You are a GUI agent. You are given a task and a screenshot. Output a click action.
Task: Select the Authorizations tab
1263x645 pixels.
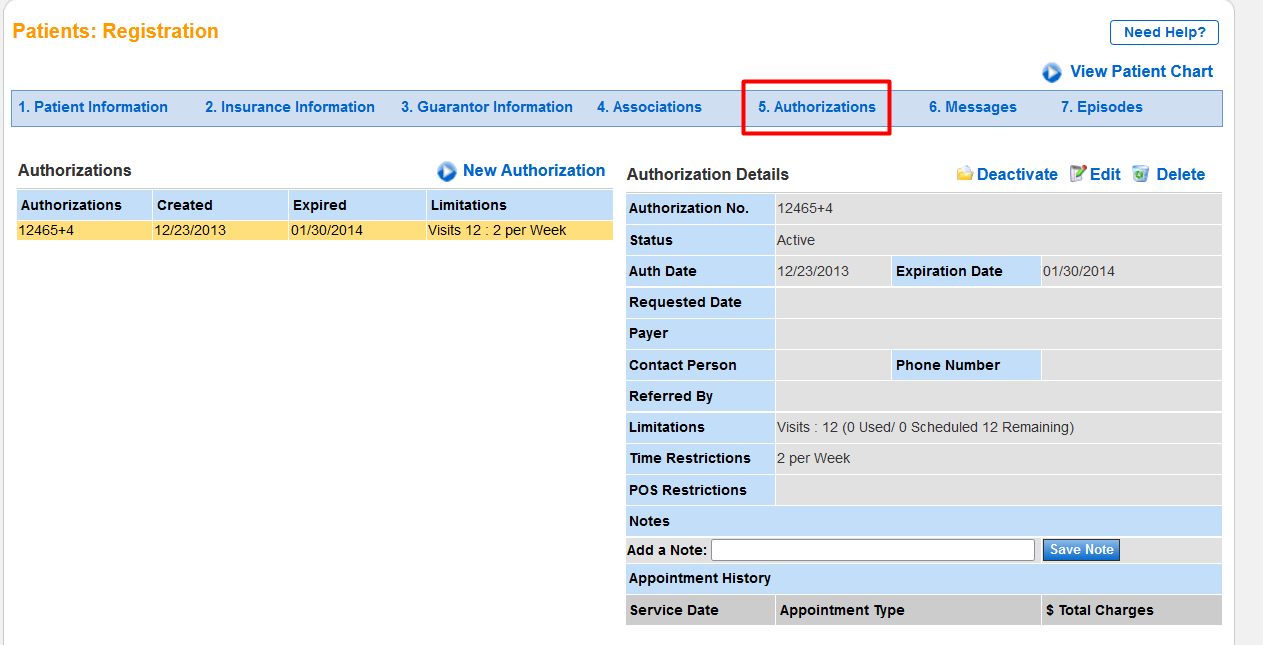[816, 107]
